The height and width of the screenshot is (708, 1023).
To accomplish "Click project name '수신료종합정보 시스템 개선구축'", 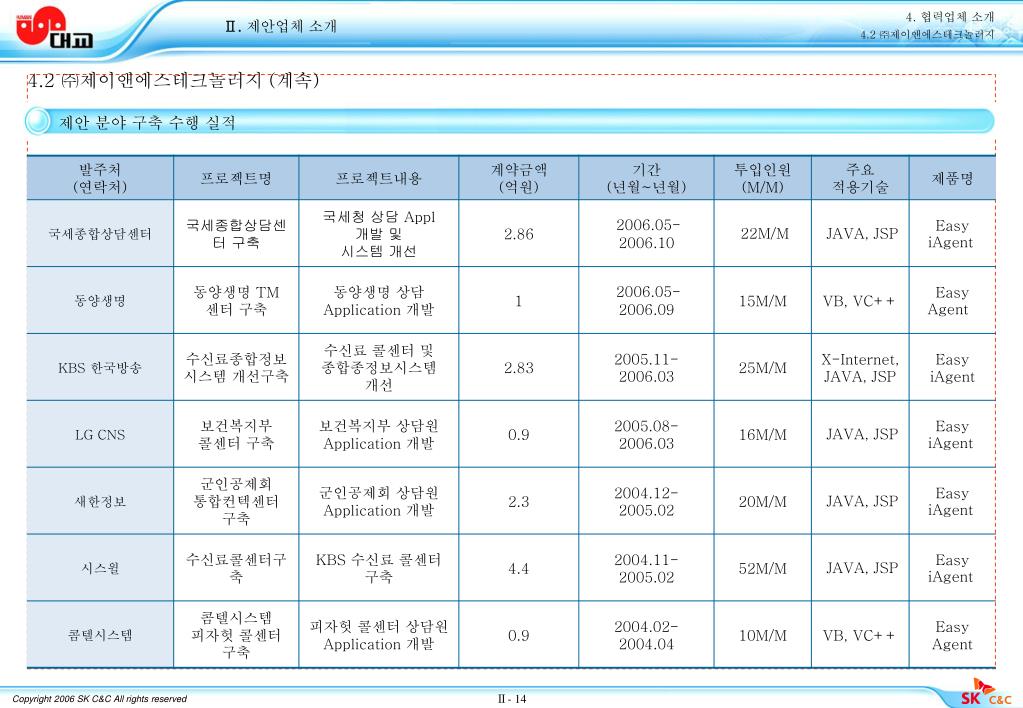I will (236, 367).
